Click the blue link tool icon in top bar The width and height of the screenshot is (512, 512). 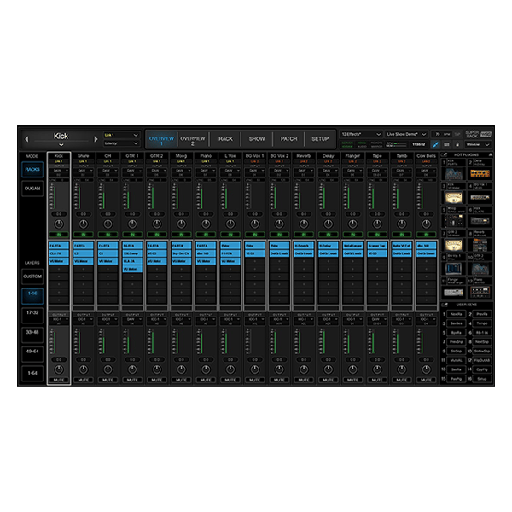[x=436, y=145]
